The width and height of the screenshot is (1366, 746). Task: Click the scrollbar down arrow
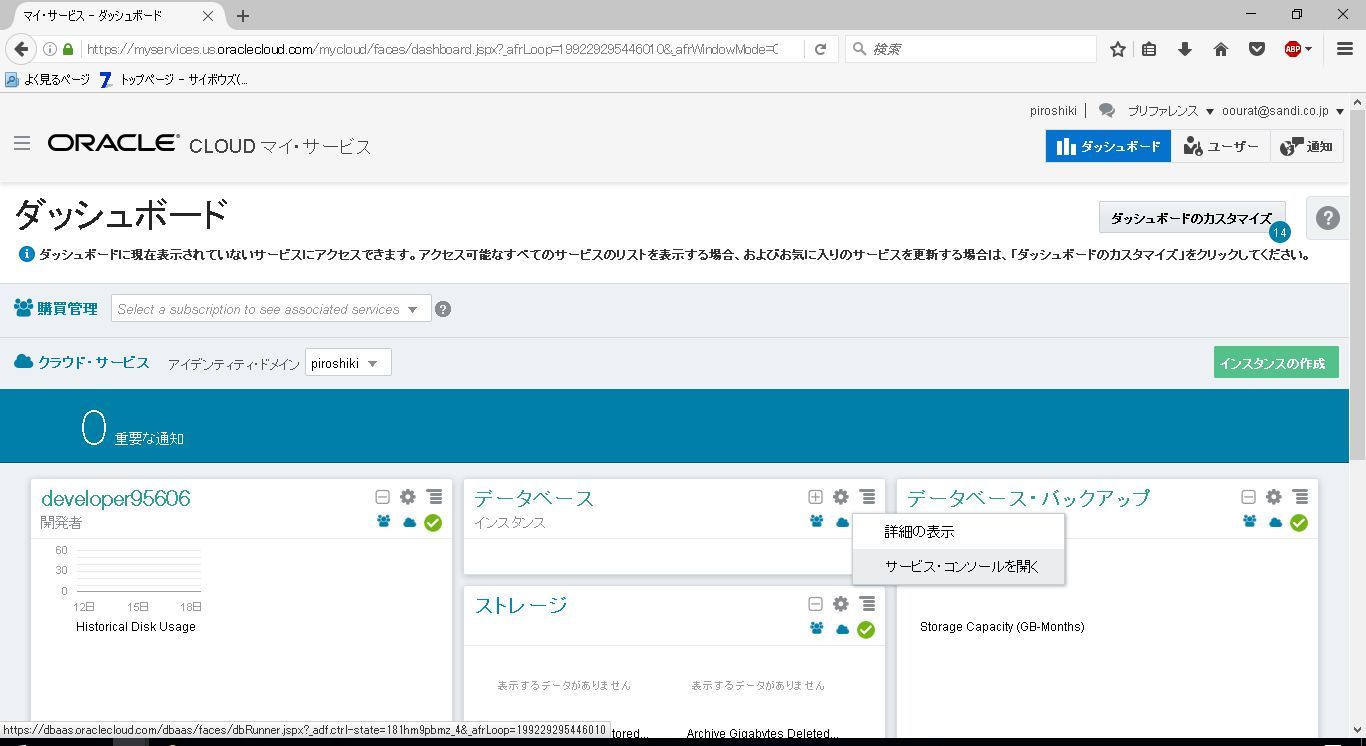(x=1358, y=730)
